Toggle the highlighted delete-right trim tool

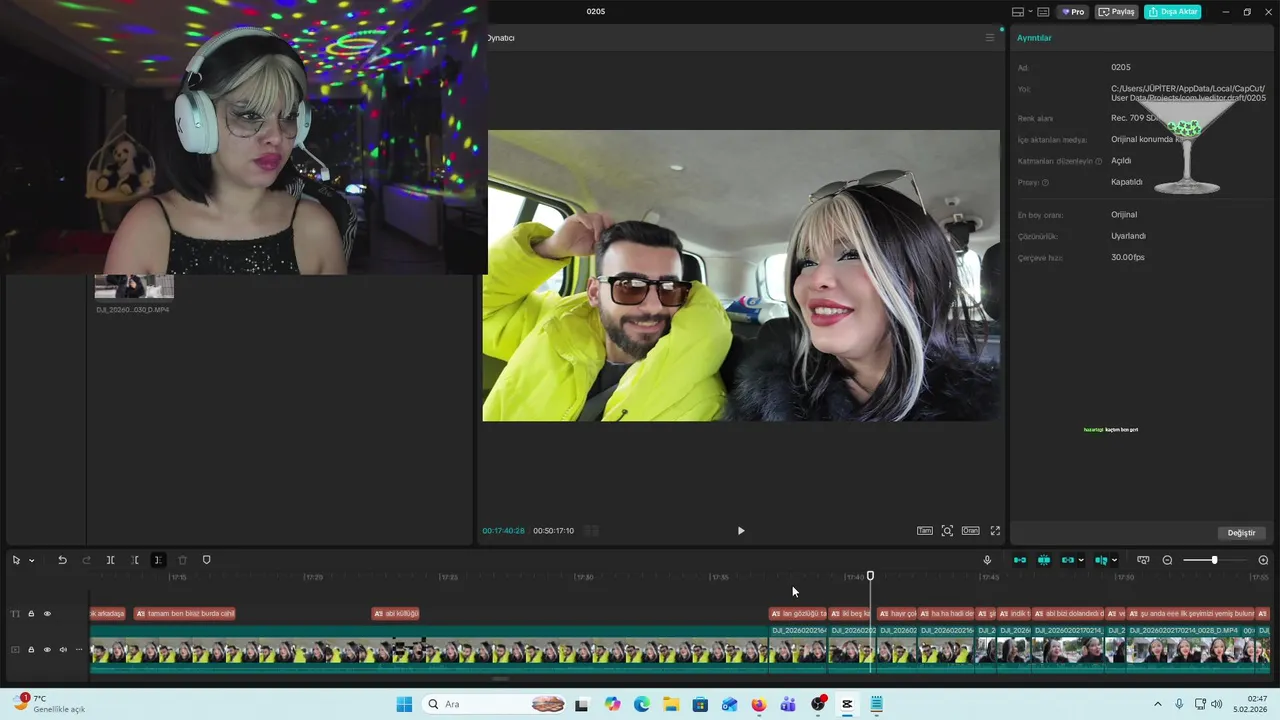(x=158, y=560)
